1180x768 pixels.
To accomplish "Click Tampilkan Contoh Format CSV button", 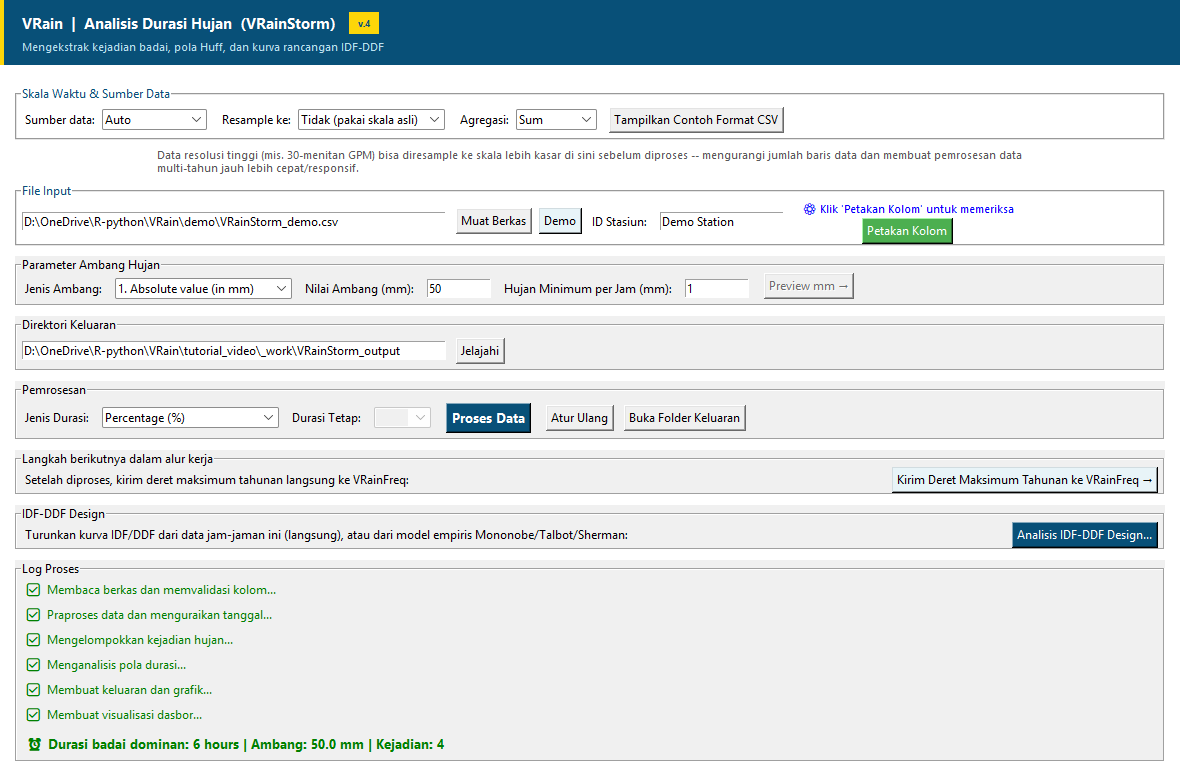I will tap(696, 120).
